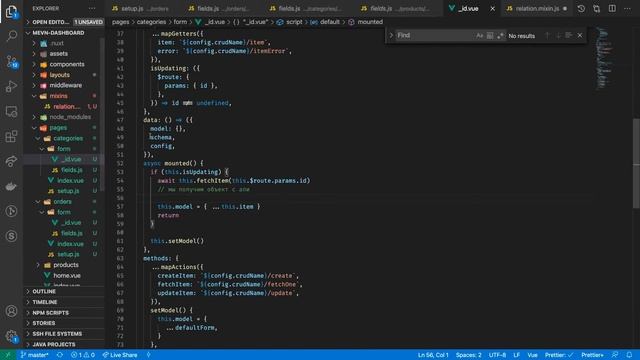
Task: Open Manage settings gear
Action: tap(11, 336)
